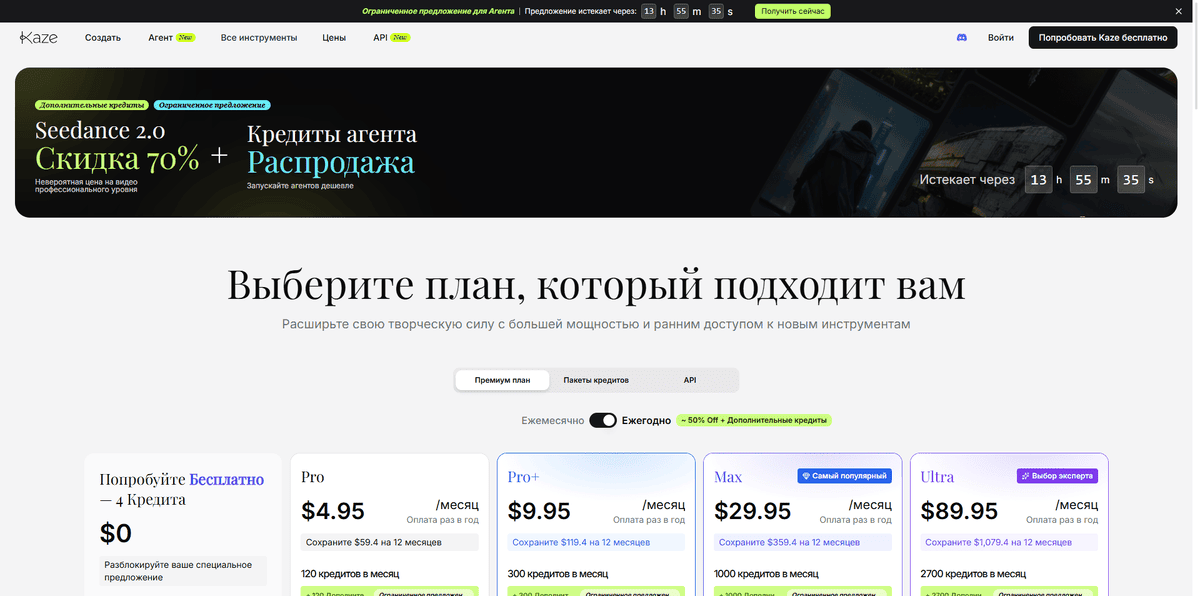Click the Seedance 2.0 promo banner image
Viewport: 1200px width, 596px height.
point(596,142)
